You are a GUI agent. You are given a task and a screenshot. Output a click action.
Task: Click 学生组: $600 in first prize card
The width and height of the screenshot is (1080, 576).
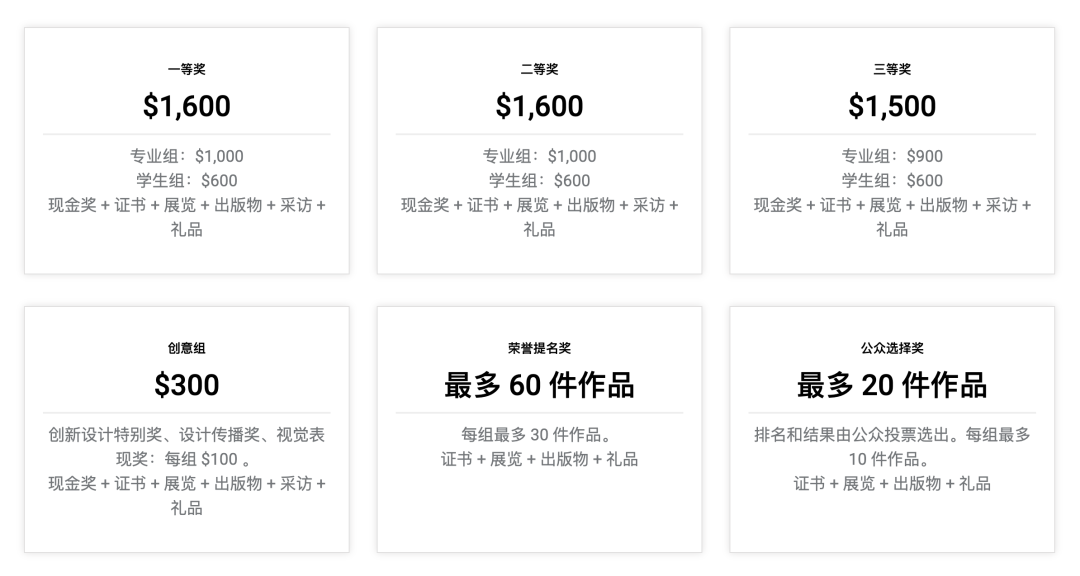coord(187,181)
